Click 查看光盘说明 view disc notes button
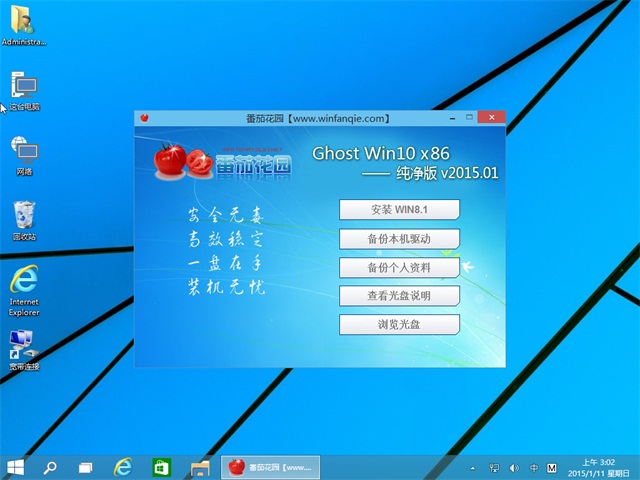 pyautogui.click(x=399, y=296)
